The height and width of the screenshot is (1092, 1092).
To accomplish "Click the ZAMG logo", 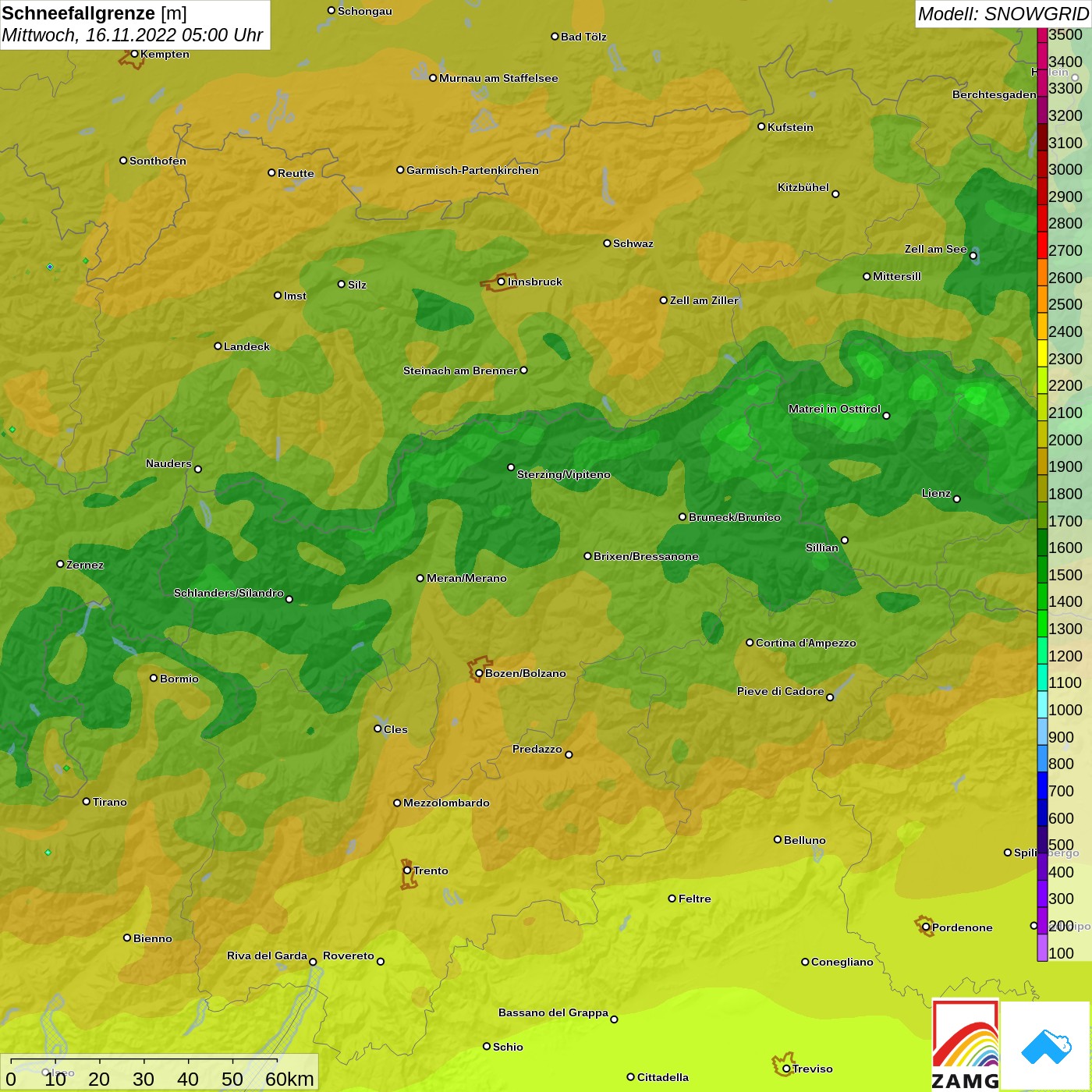I will [966, 1044].
